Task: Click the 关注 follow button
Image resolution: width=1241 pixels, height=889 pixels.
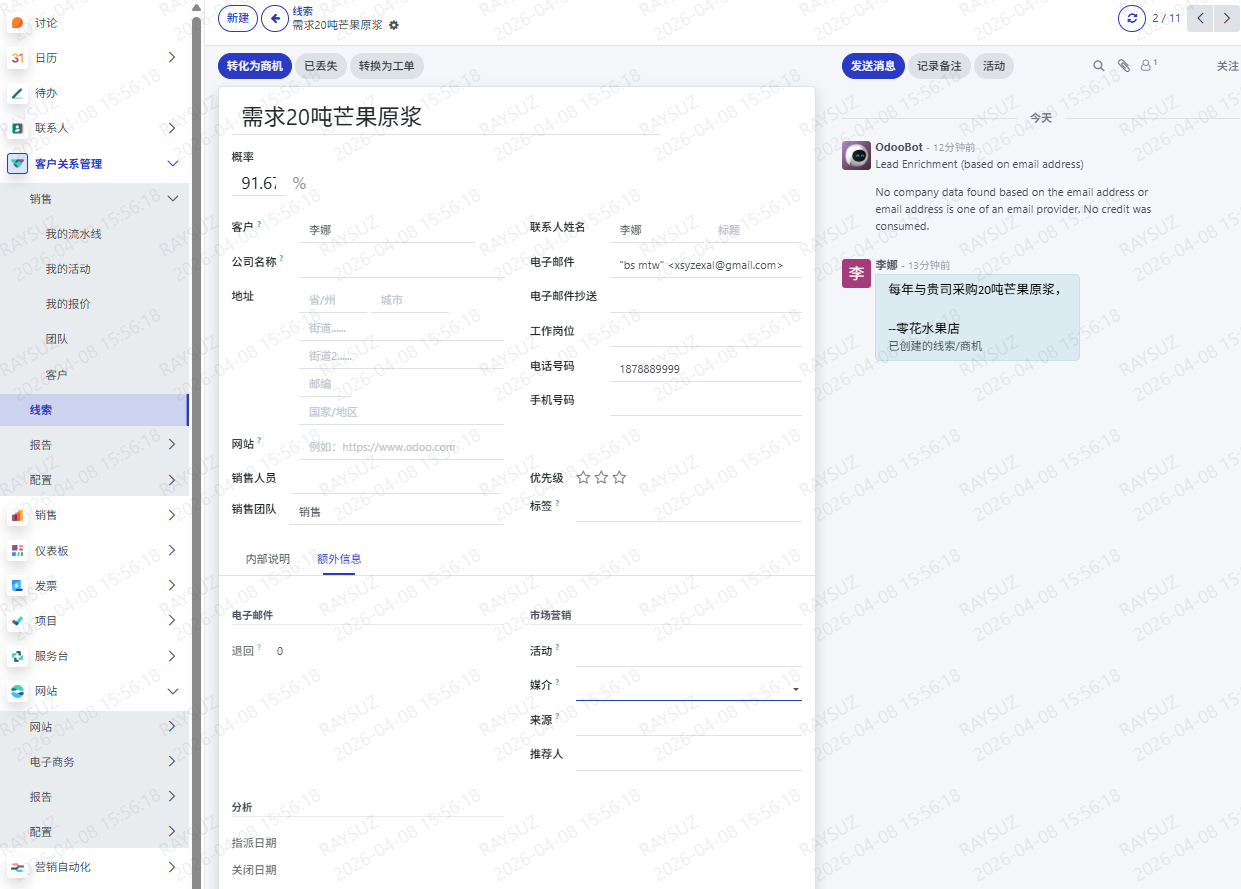Action: [1227, 66]
